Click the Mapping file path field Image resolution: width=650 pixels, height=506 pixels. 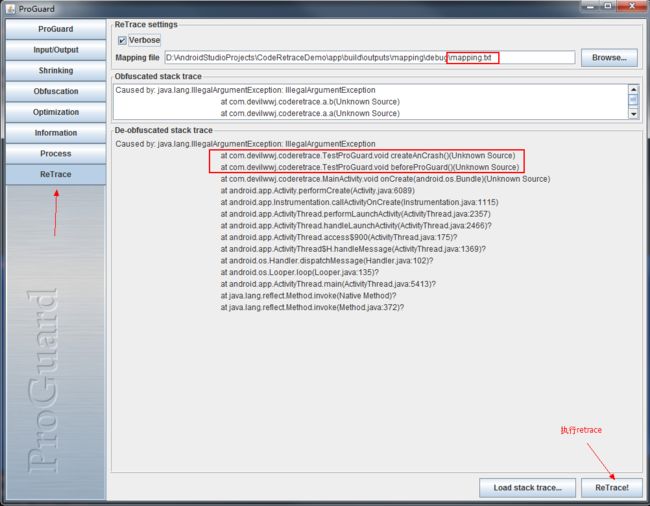click(x=370, y=58)
